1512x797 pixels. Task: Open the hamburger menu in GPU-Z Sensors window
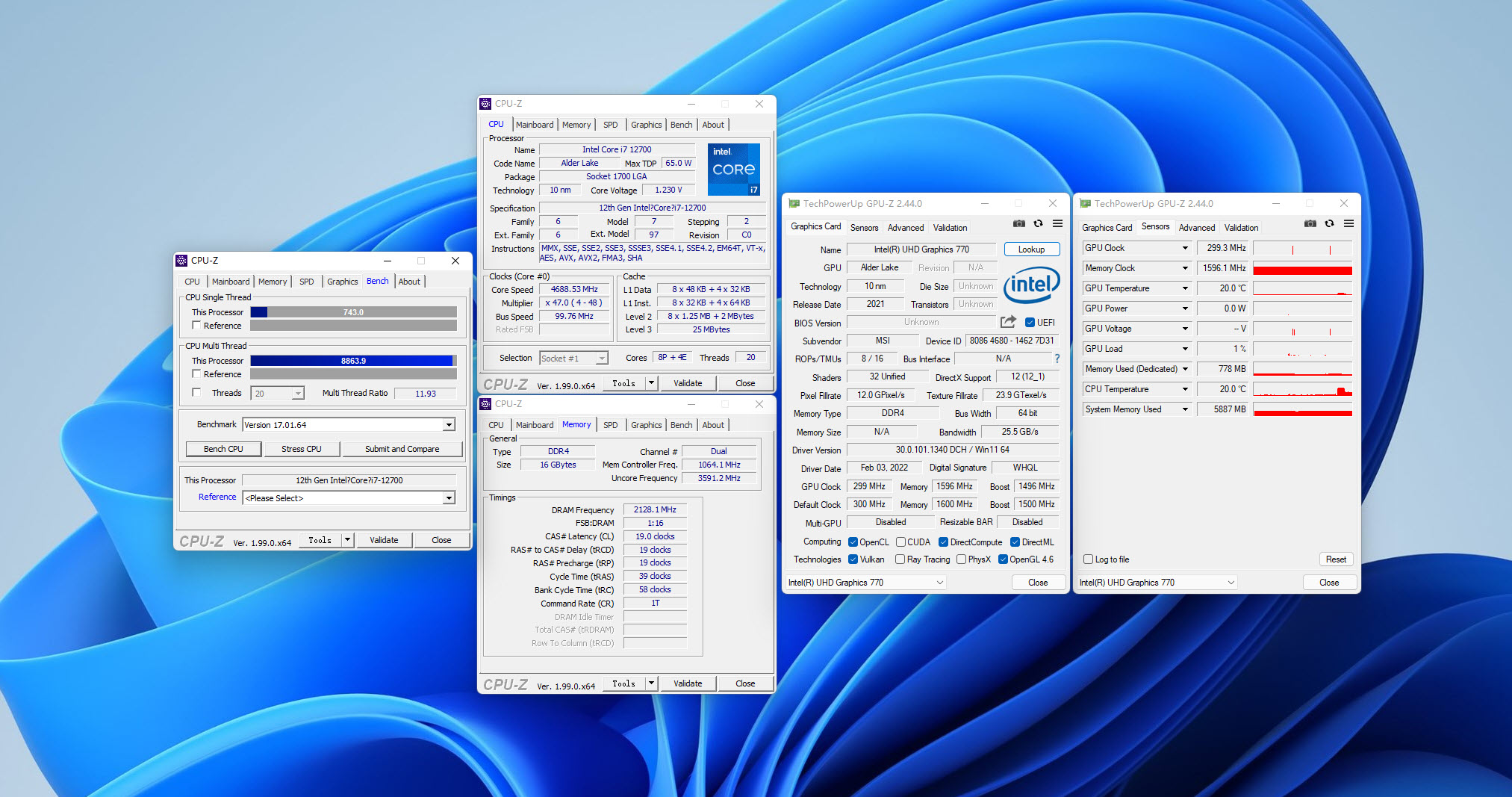pyautogui.click(x=1348, y=223)
